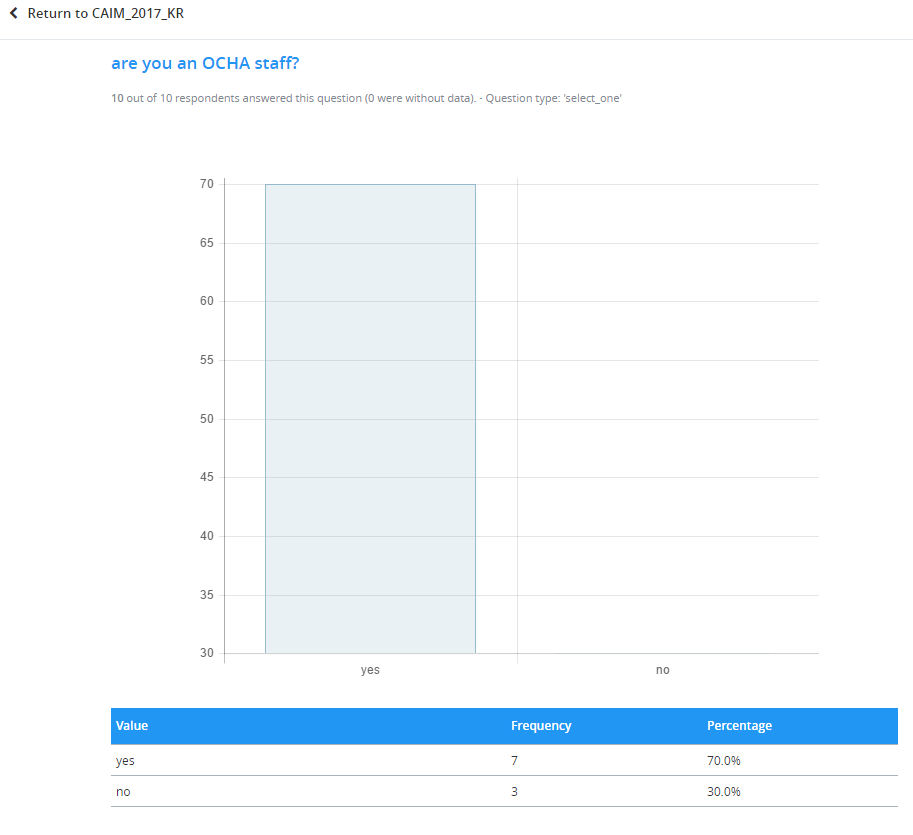Screen dimensions: 913x835
Task: Click the '30' mark on the y-axis
Action: (206, 652)
